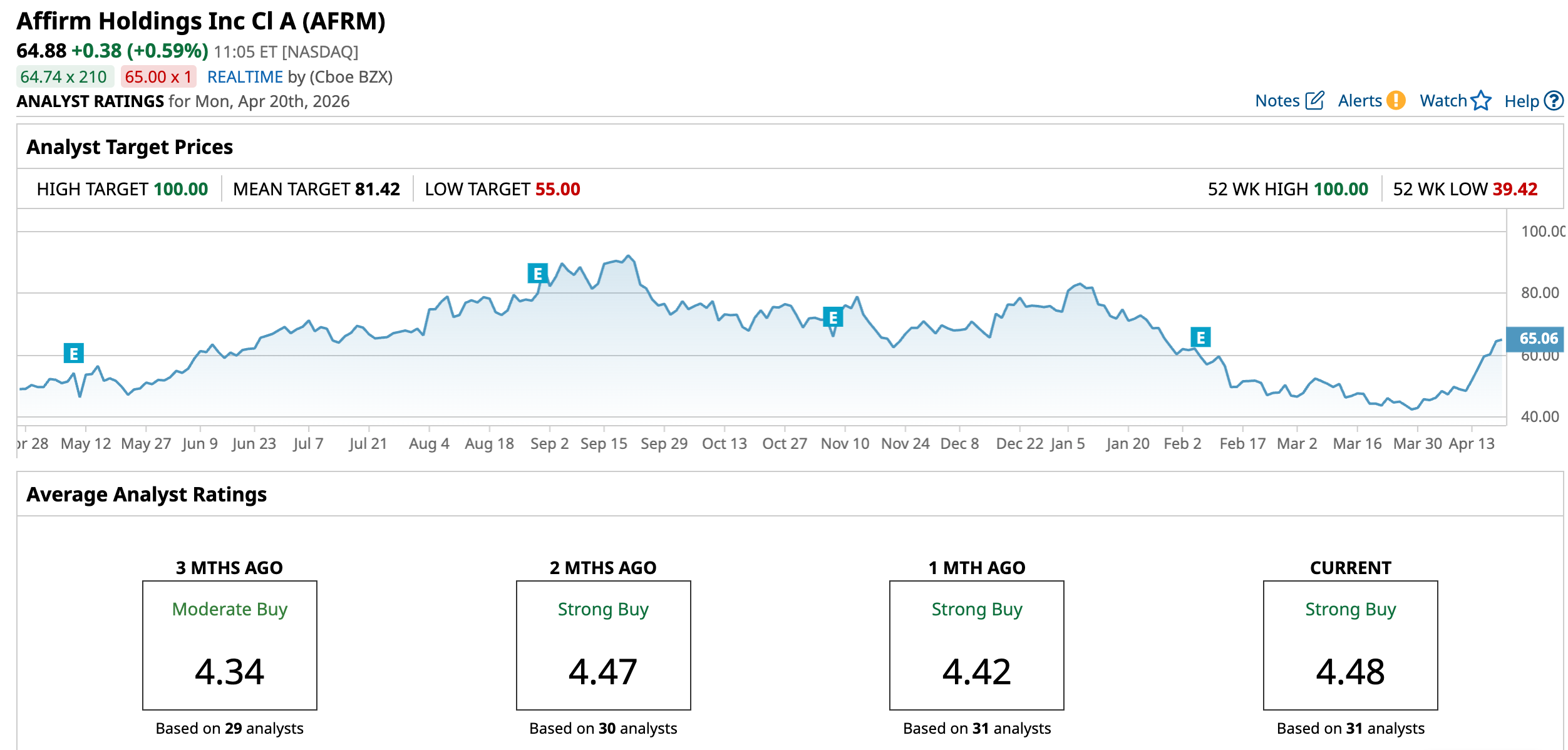Add AFRM via the Watch link
Screen dimensions: 1568x750
pos(1443,101)
